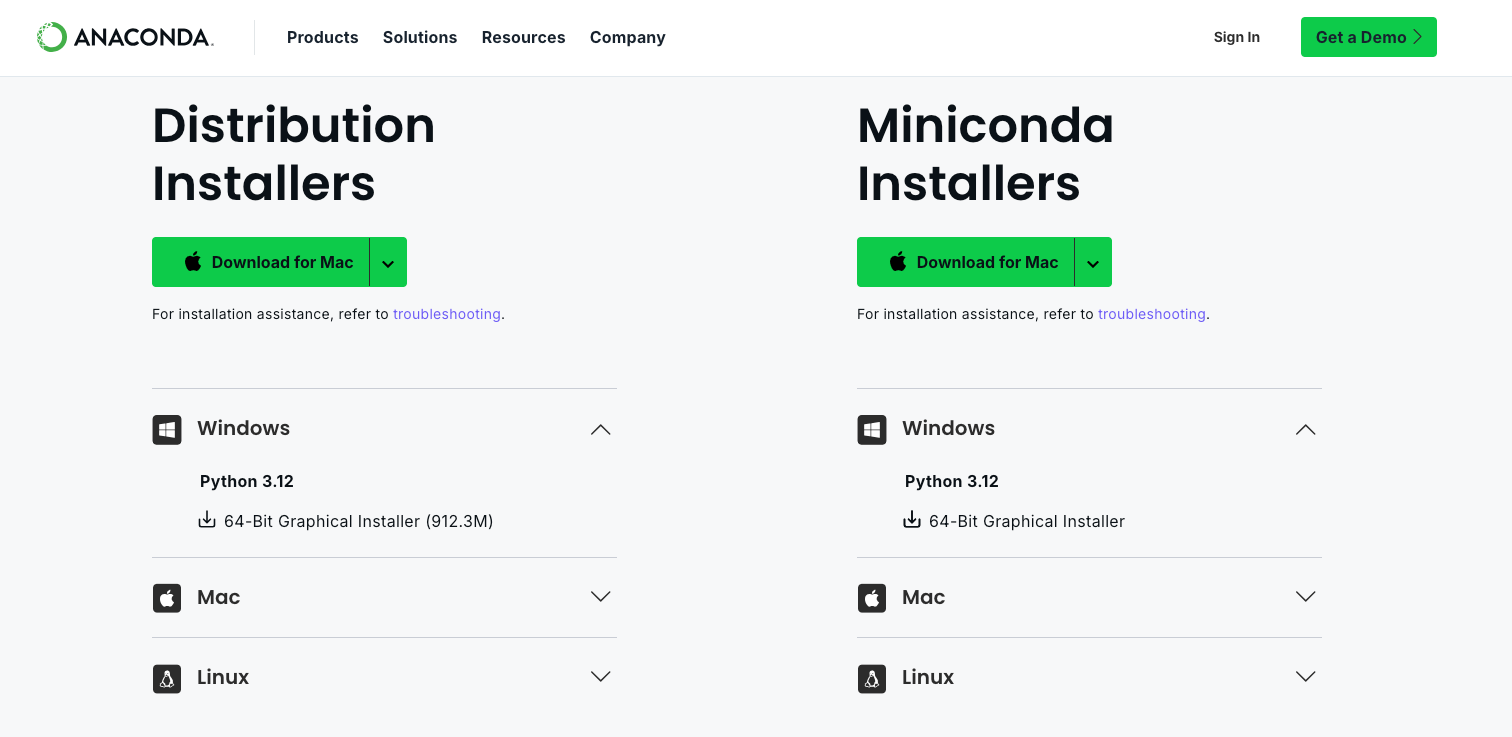Collapse the Distribution Windows section chevron
This screenshot has width=1512, height=737.
point(600,429)
